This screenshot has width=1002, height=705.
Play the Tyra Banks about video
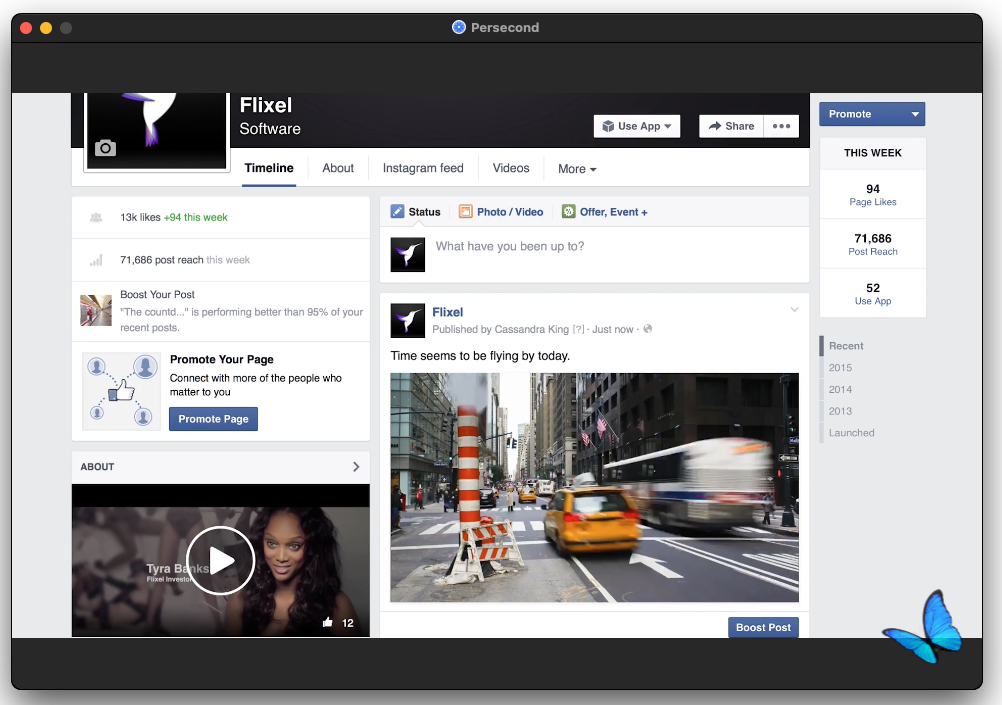pyautogui.click(x=220, y=561)
